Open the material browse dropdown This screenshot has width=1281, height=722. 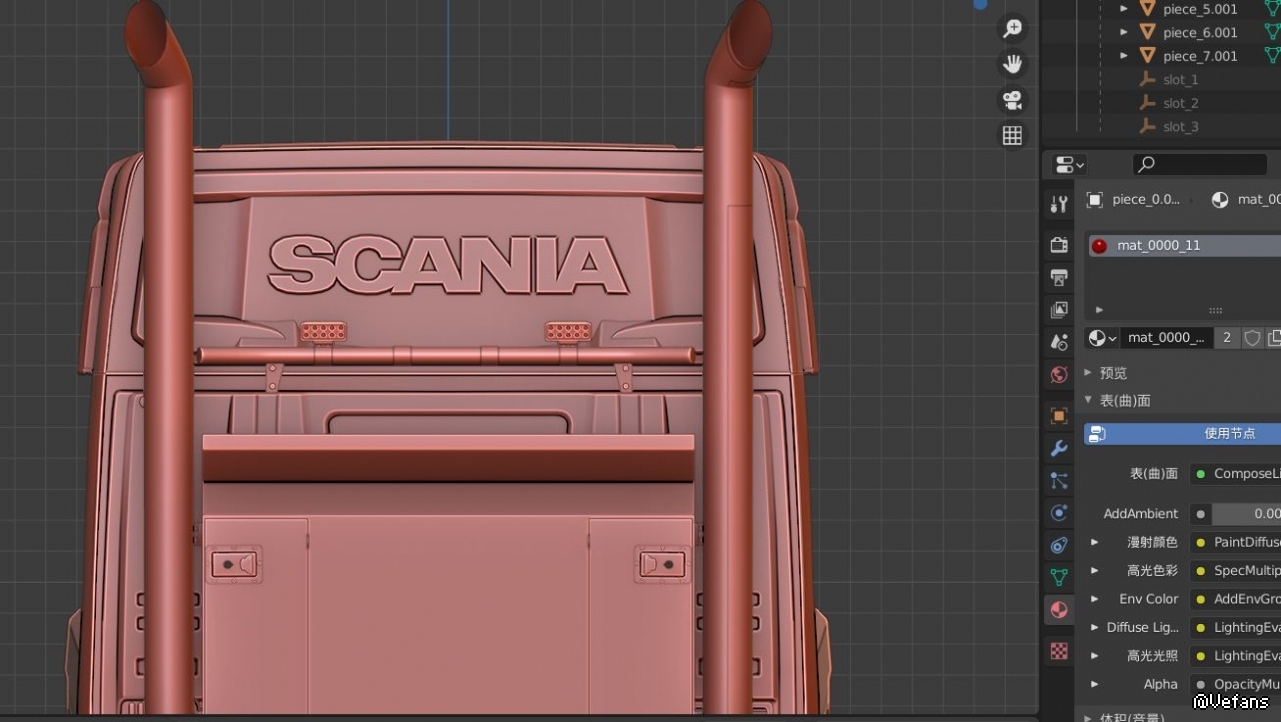click(x=1102, y=338)
